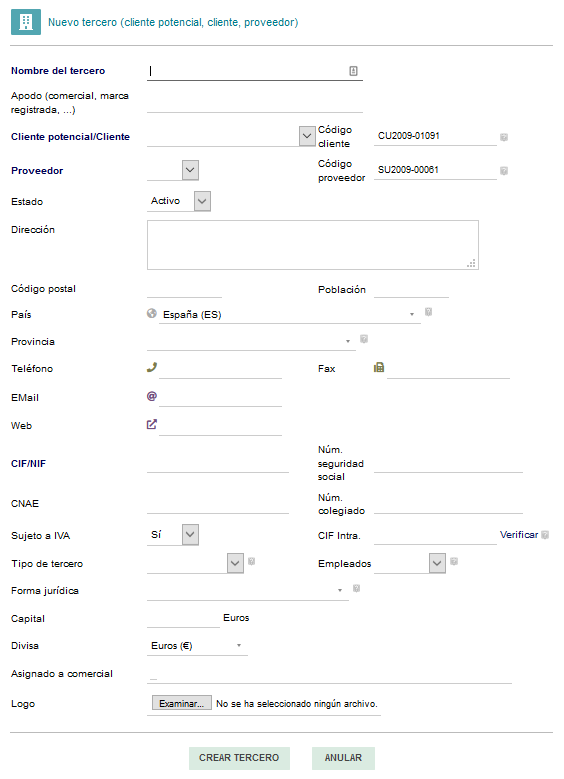564x779 pixels.
Task: Click the Dirección text area
Action: (x=313, y=245)
